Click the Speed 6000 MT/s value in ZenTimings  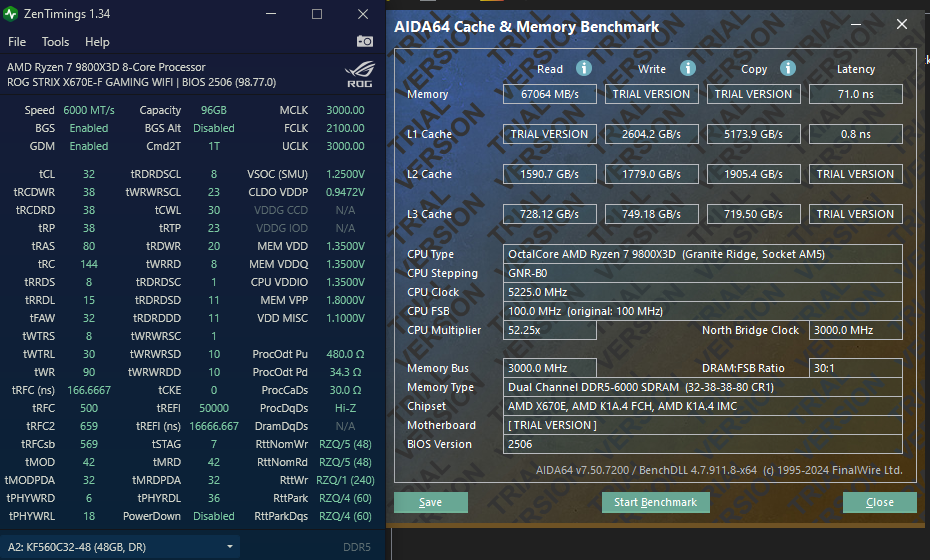point(89,110)
